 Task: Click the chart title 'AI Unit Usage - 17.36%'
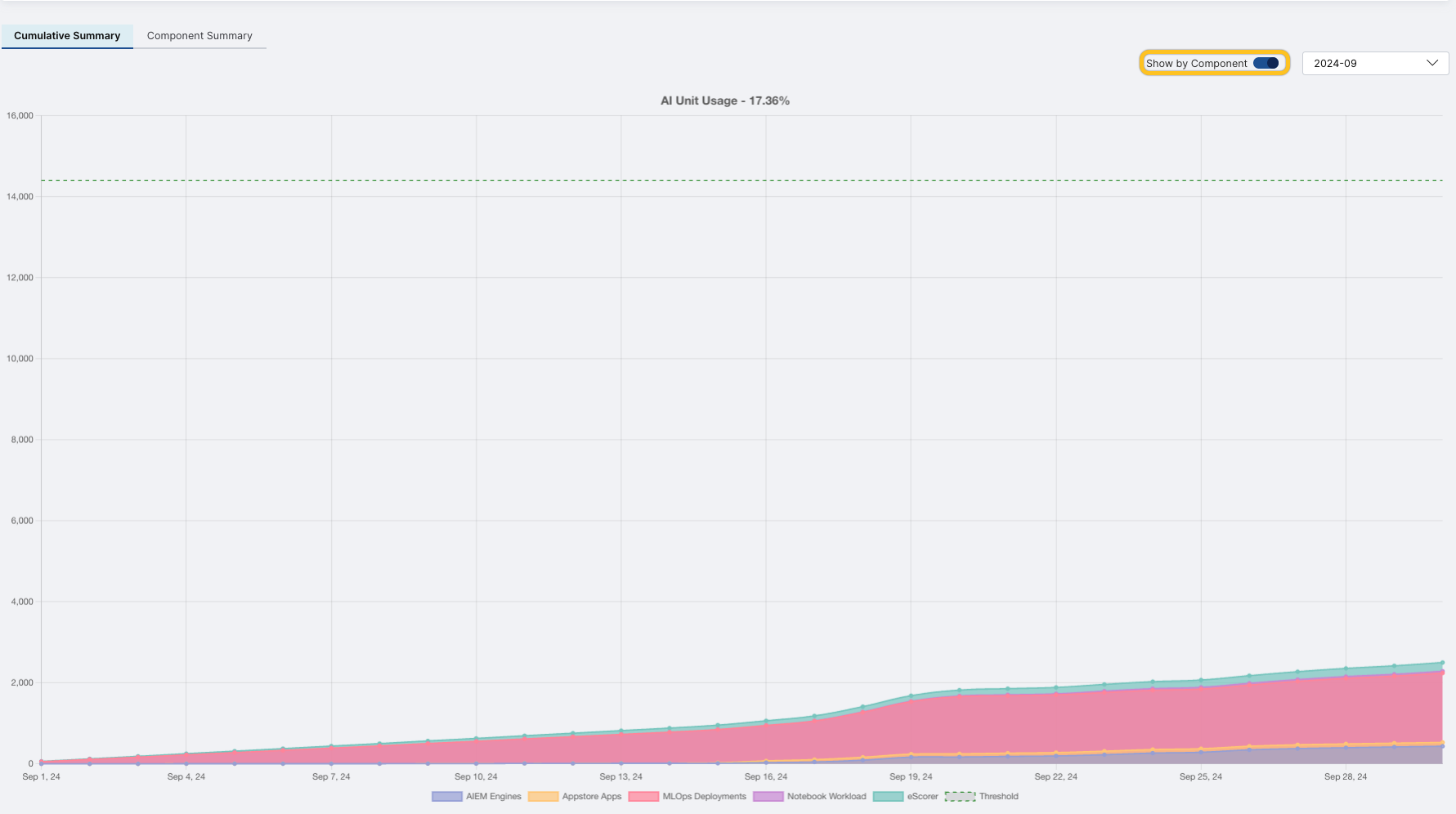tap(724, 100)
